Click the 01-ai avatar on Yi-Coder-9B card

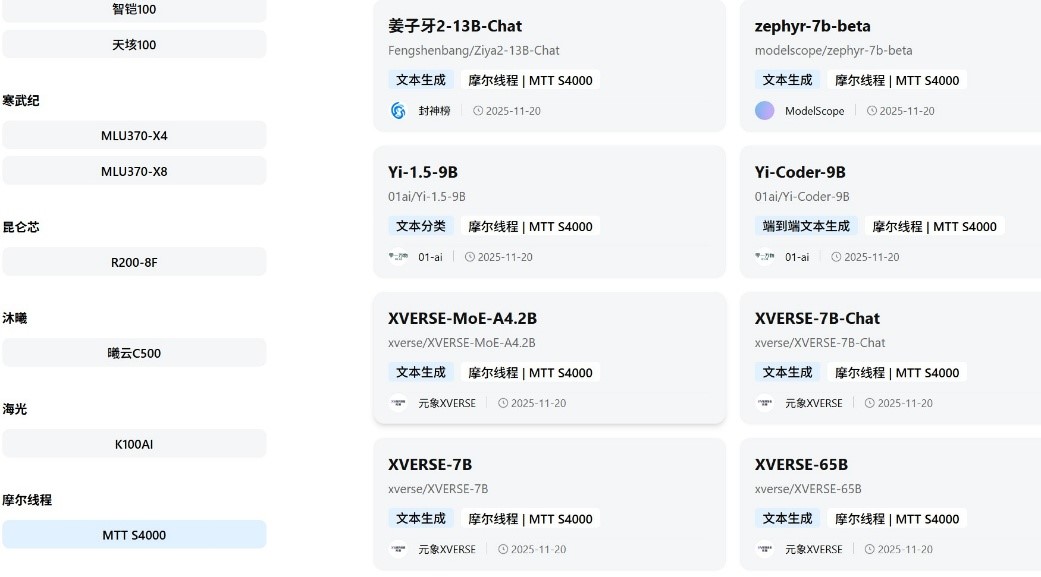(x=765, y=257)
